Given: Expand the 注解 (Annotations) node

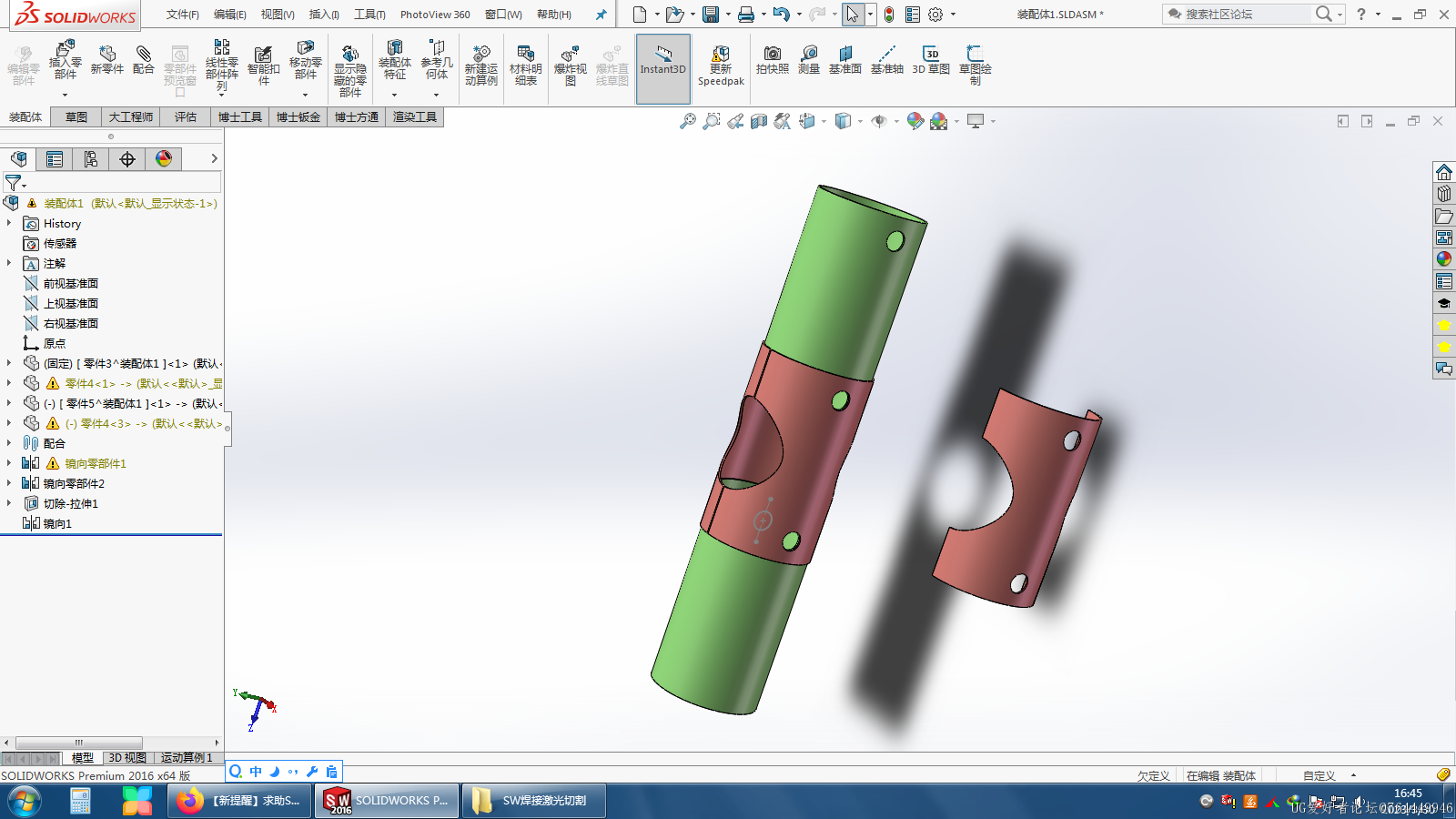Looking at the screenshot, I should tap(9, 263).
